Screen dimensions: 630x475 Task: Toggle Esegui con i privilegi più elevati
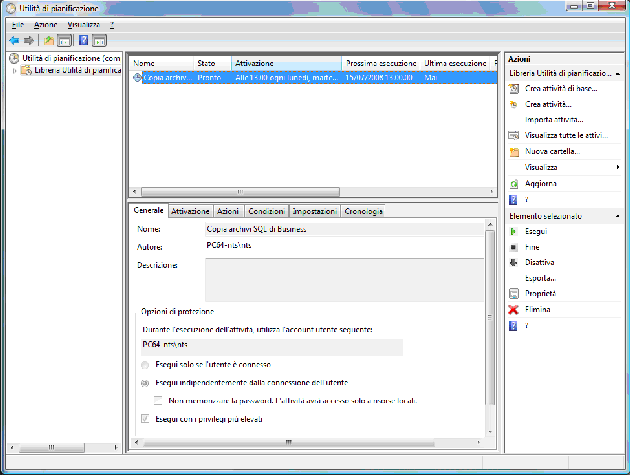pyautogui.click(x=145, y=419)
